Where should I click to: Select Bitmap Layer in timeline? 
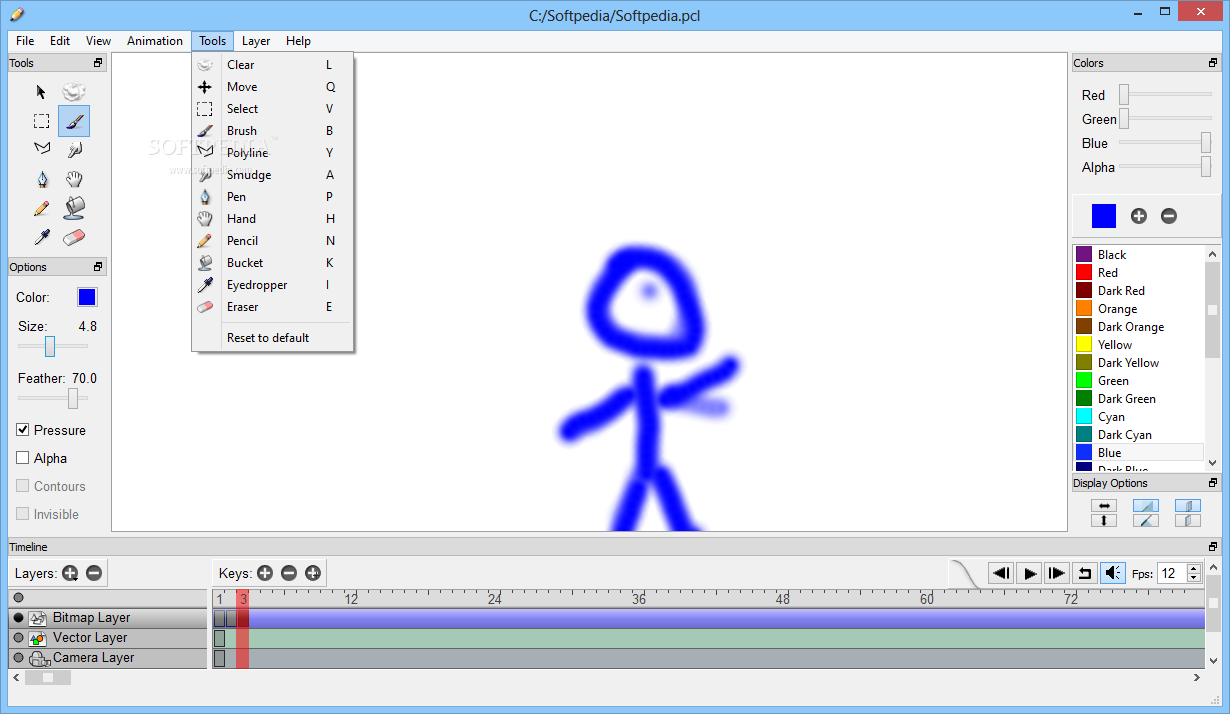(91, 618)
